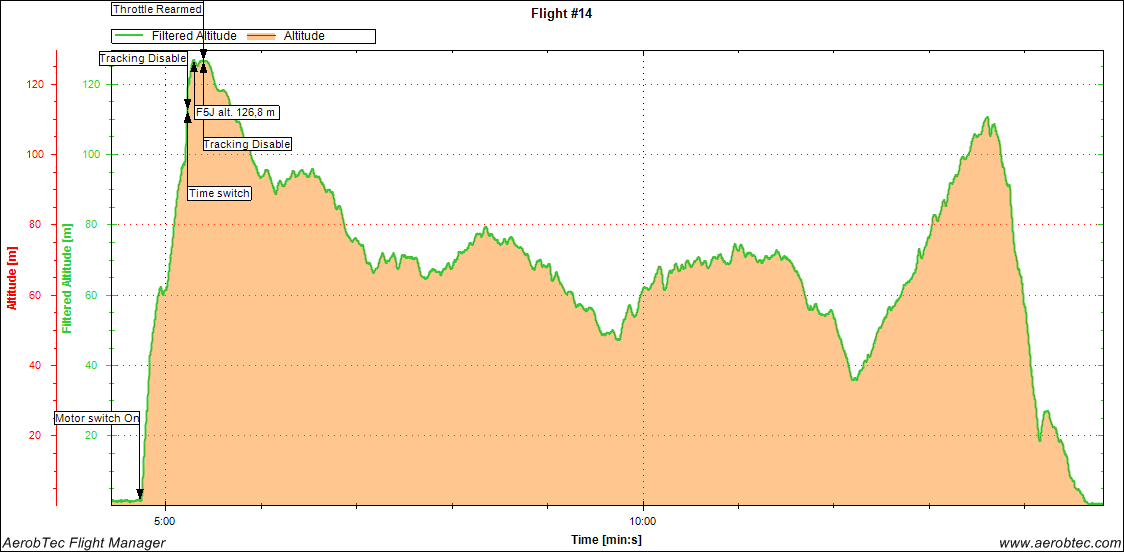Click the Time [min:s] axis label
The width and height of the screenshot is (1124, 552).
[607, 539]
